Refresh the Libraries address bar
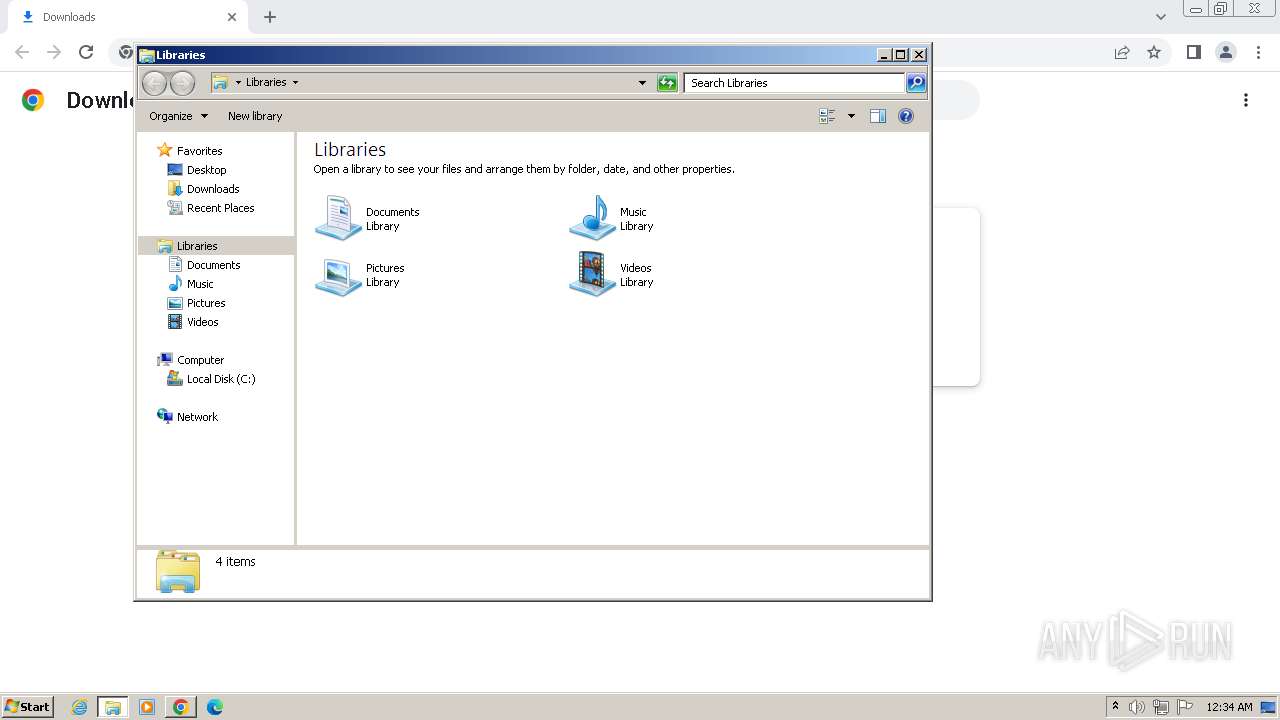1280x720 pixels. coord(667,83)
